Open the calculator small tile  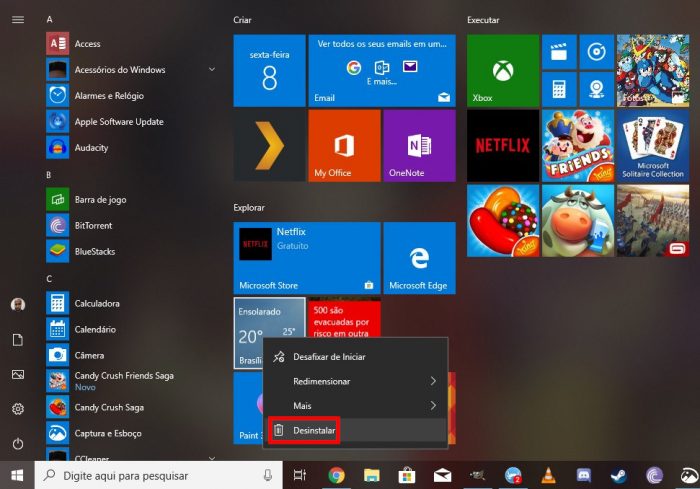click(x=559, y=89)
